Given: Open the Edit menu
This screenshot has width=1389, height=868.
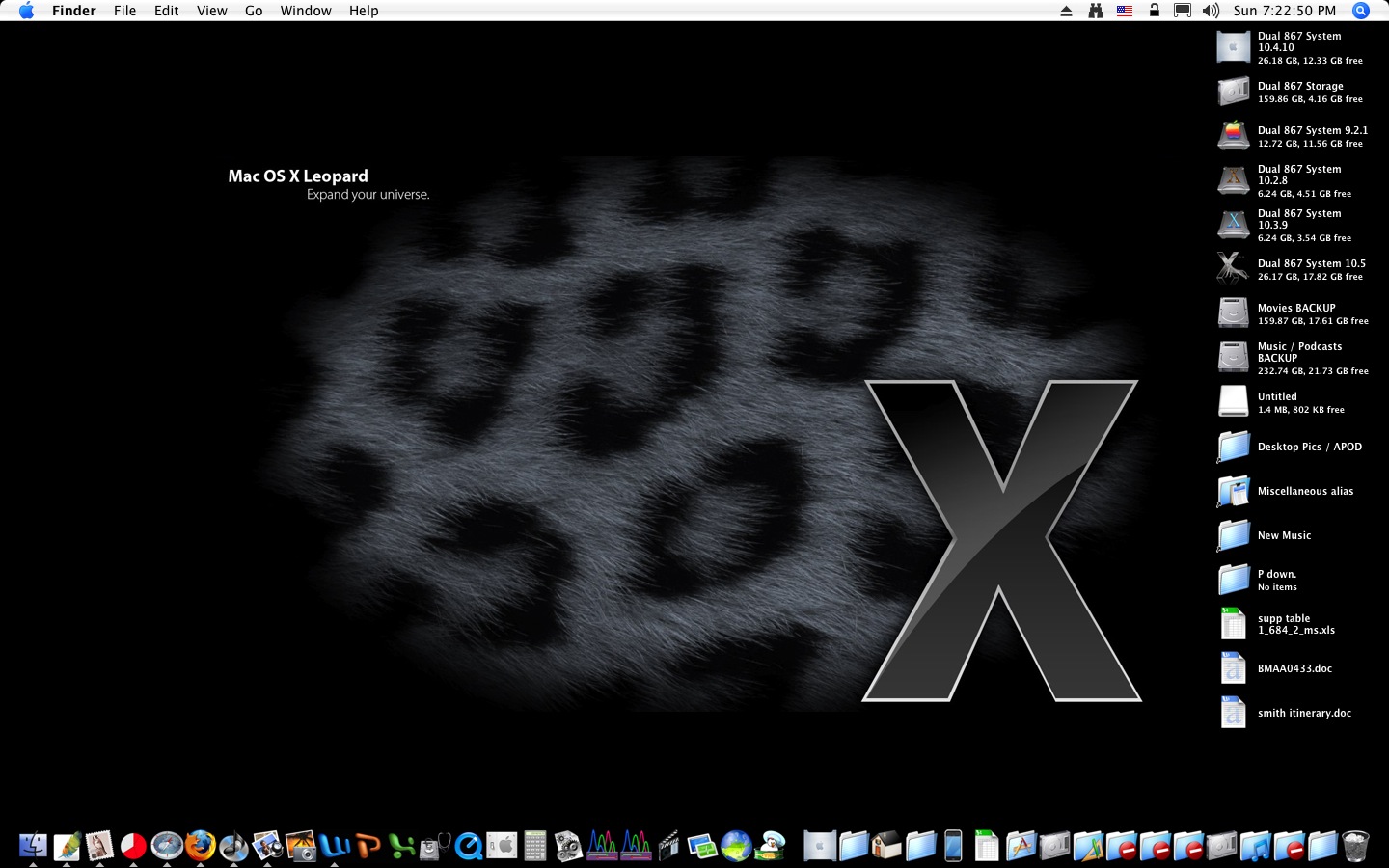Looking at the screenshot, I should [167, 11].
